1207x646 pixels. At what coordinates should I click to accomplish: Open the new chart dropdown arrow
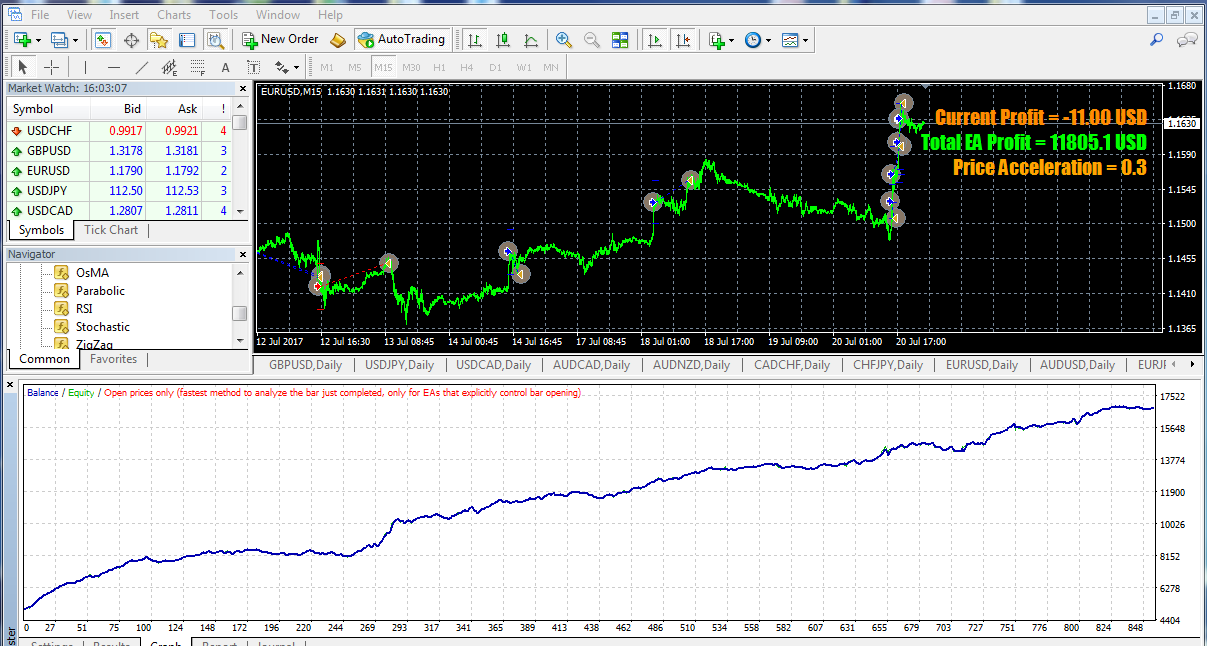38,41
